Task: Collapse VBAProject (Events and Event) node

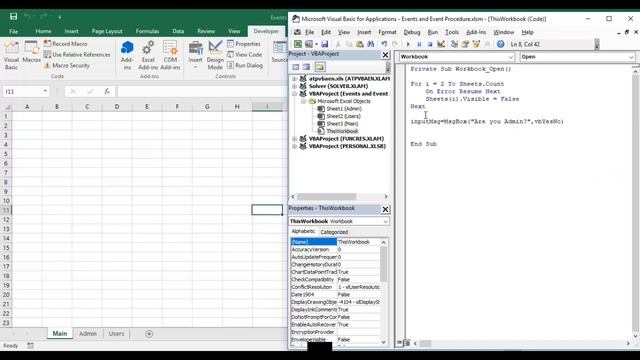Action: coord(294,93)
